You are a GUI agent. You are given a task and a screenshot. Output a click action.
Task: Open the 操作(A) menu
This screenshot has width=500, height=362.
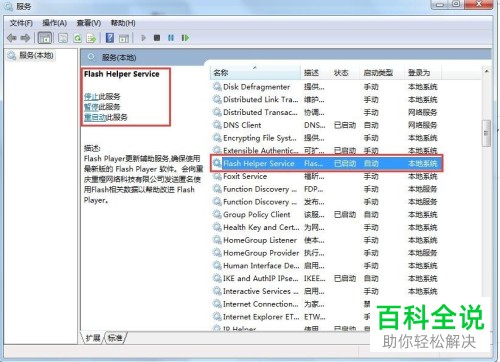55,23
